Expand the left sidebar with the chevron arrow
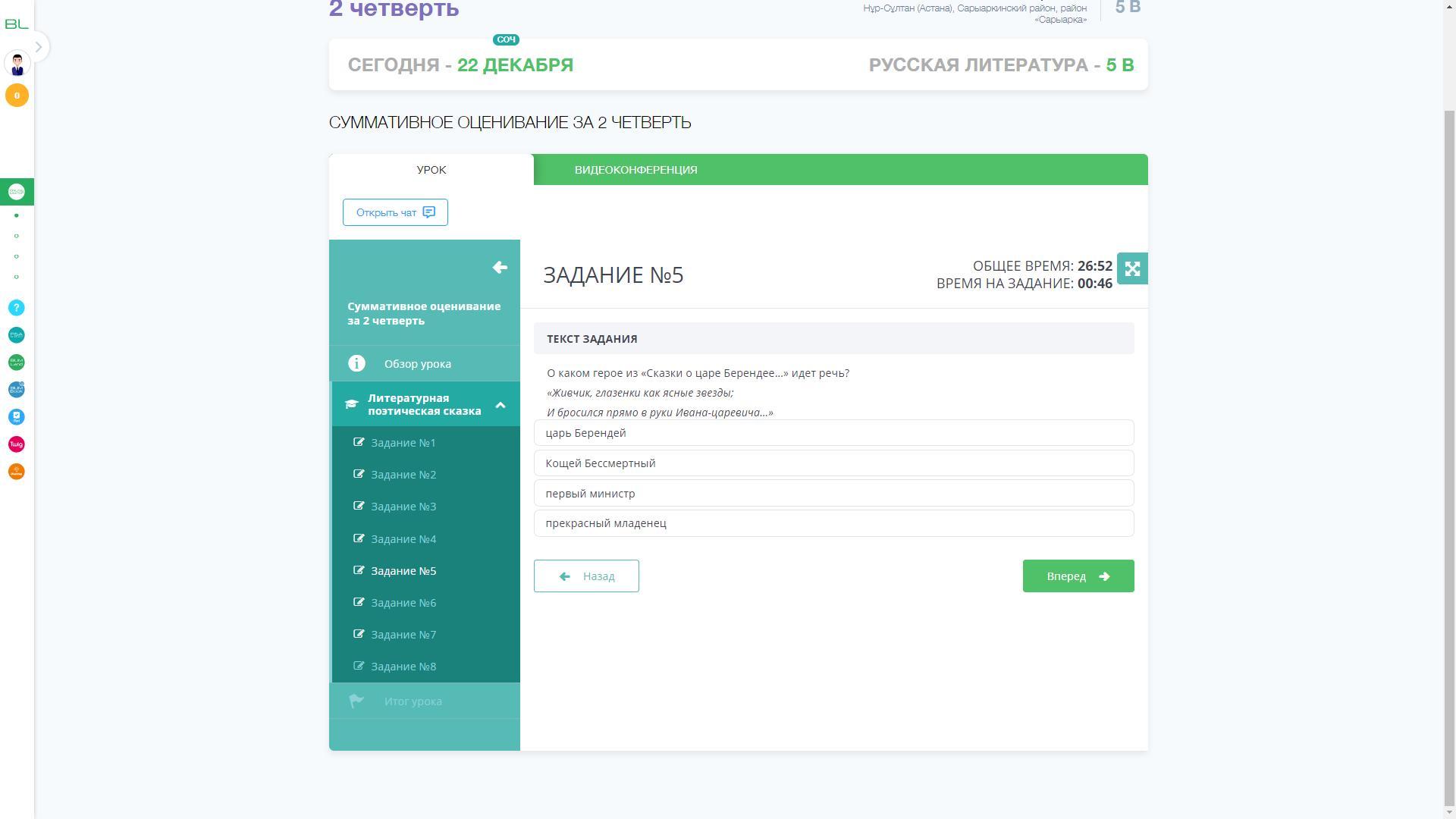This screenshot has width=1456, height=819. click(x=39, y=47)
